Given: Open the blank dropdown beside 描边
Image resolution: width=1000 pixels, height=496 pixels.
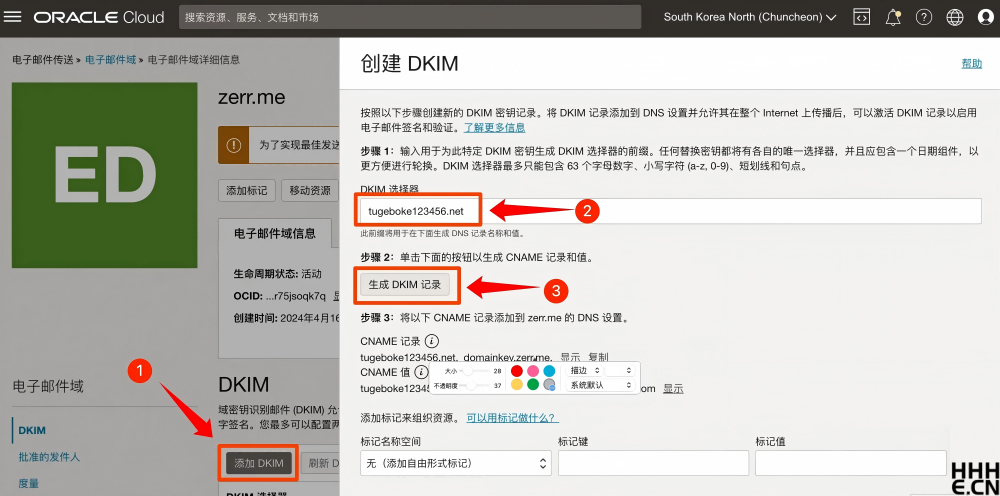Looking at the screenshot, I should (619, 370).
